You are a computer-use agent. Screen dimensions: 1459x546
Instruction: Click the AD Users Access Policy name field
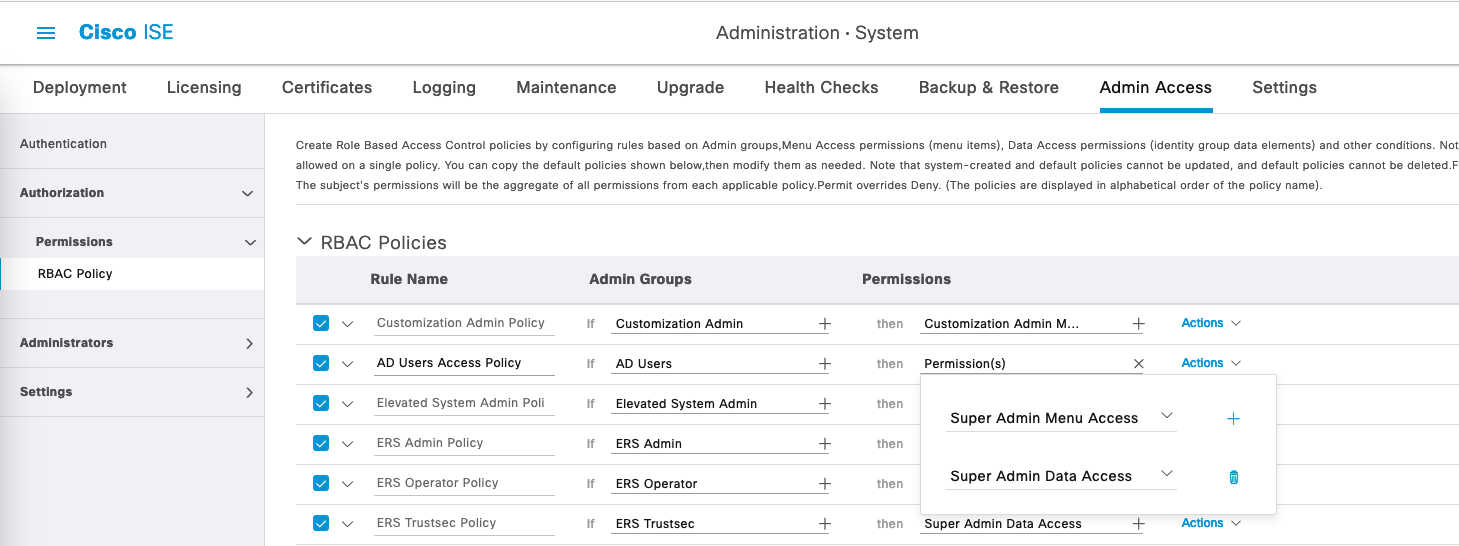click(x=463, y=363)
